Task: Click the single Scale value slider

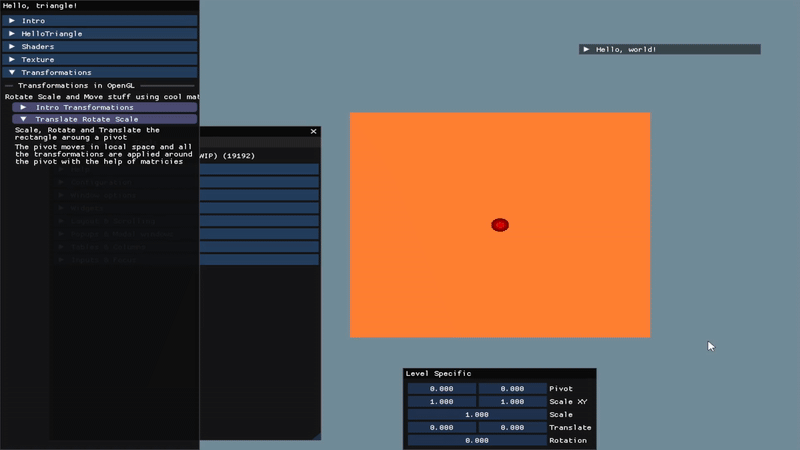Action: (x=477, y=415)
